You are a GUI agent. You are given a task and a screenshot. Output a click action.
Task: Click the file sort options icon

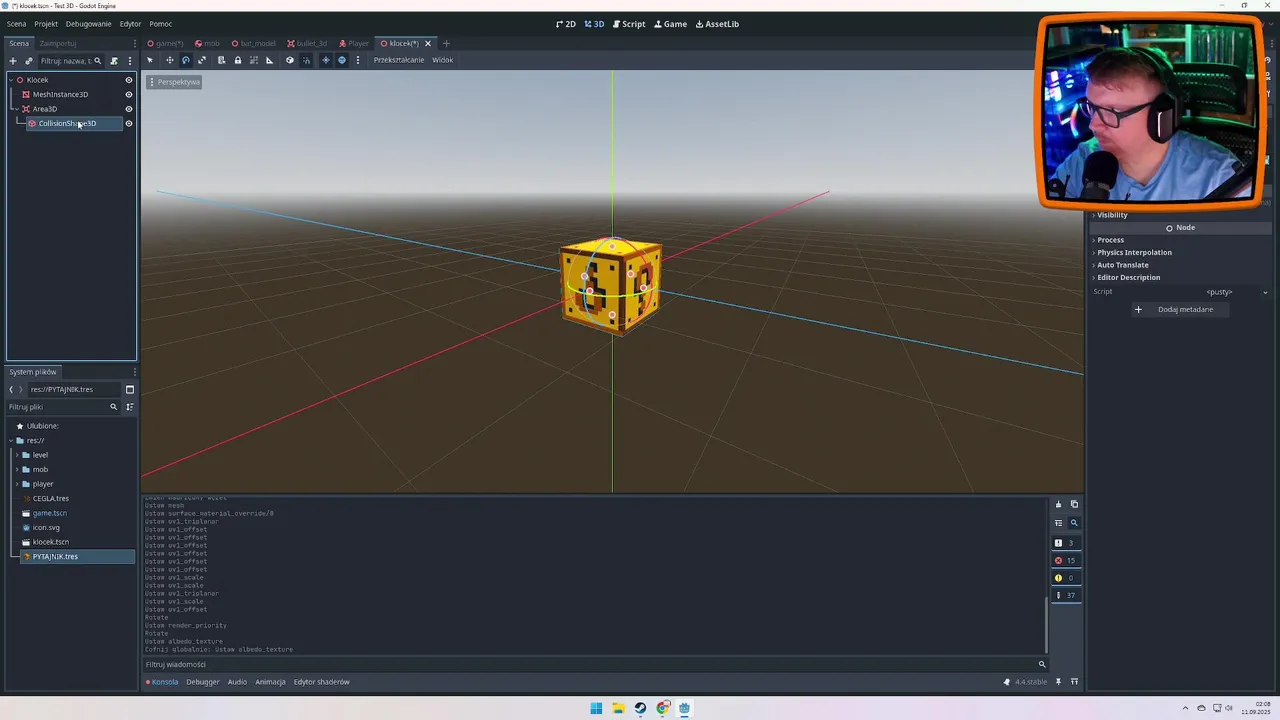point(129,407)
